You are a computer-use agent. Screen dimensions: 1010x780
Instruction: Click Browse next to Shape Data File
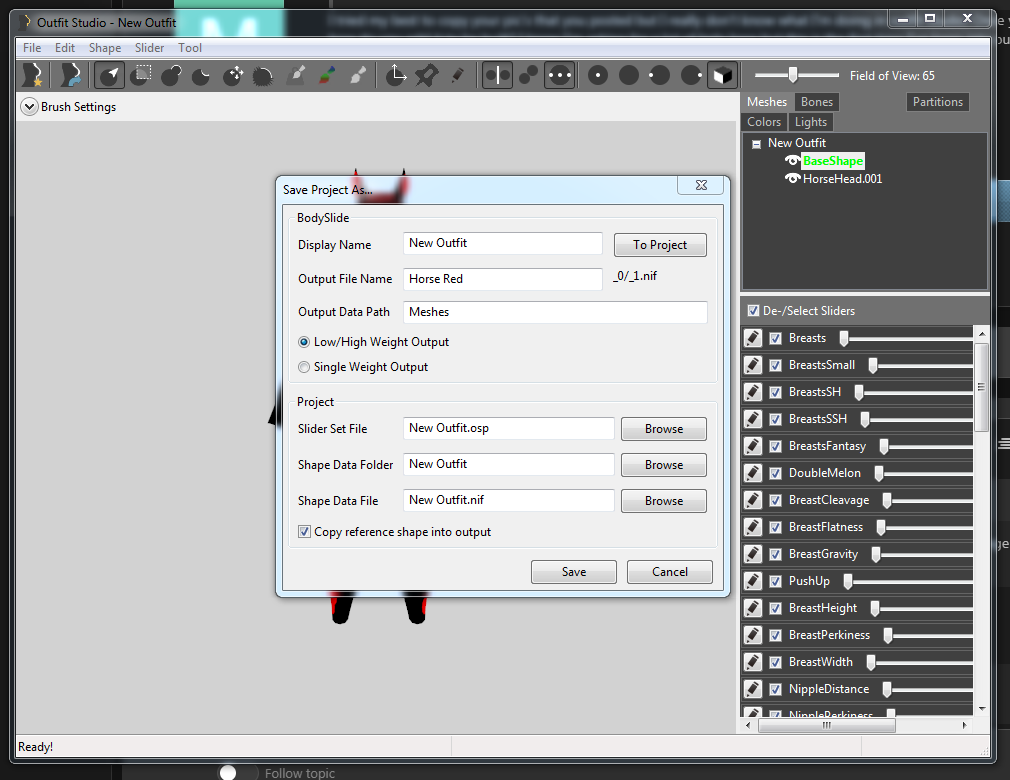point(663,501)
